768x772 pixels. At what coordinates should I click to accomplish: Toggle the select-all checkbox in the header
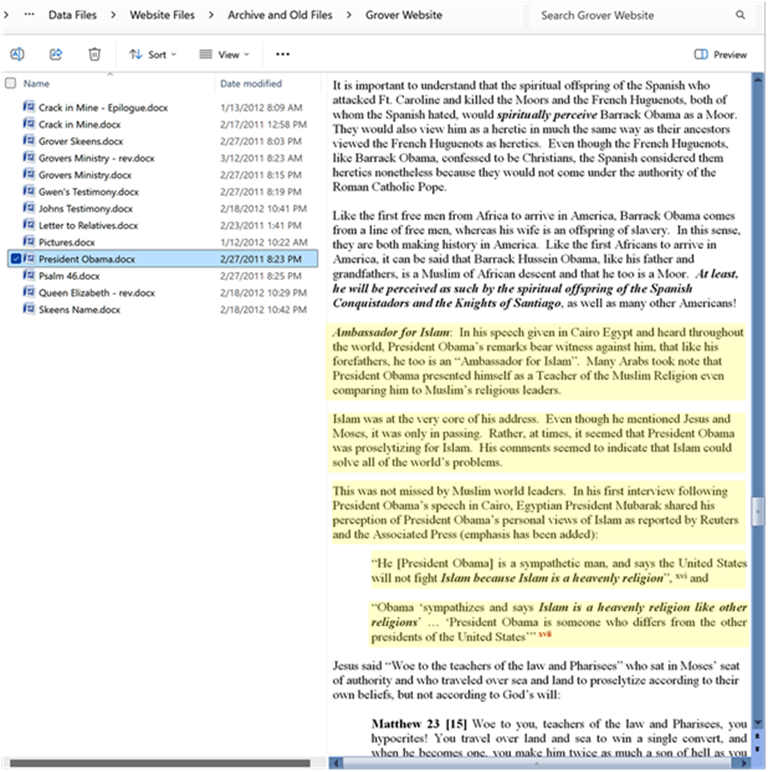coord(10,84)
